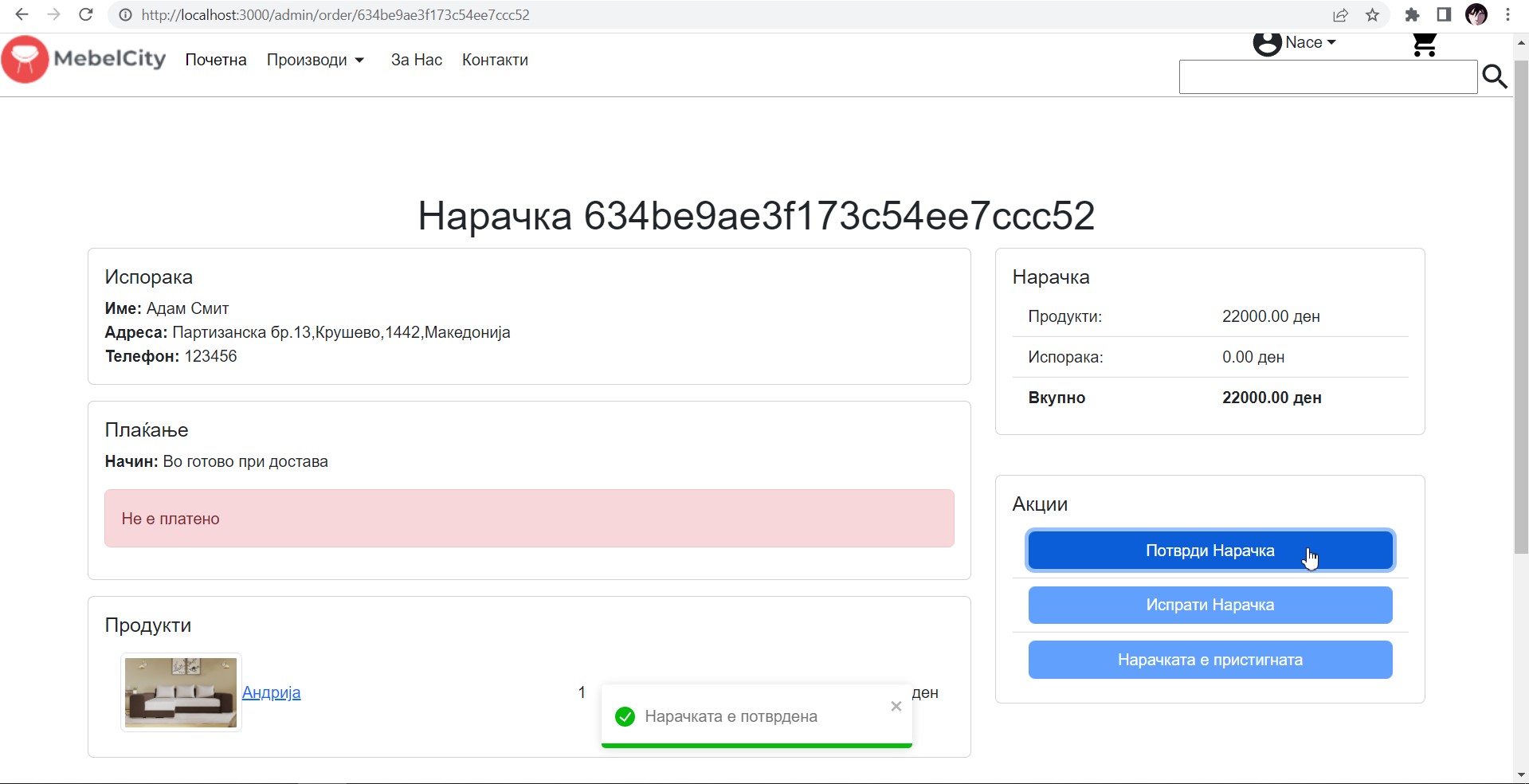Go to Почетна page
This screenshot has height=784, width=1529.
coord(216,61)
